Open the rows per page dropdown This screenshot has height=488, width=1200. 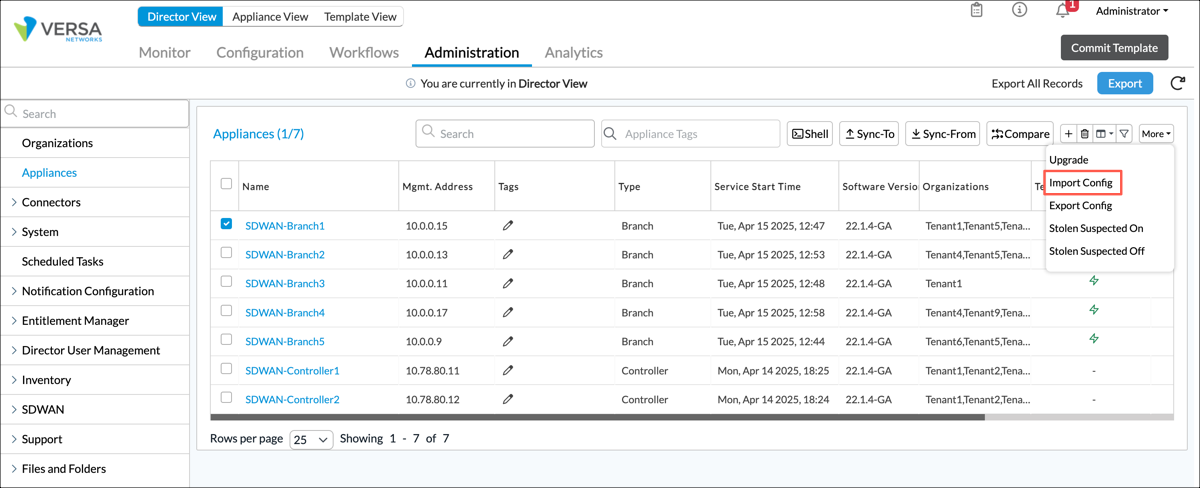pos(311,440)
